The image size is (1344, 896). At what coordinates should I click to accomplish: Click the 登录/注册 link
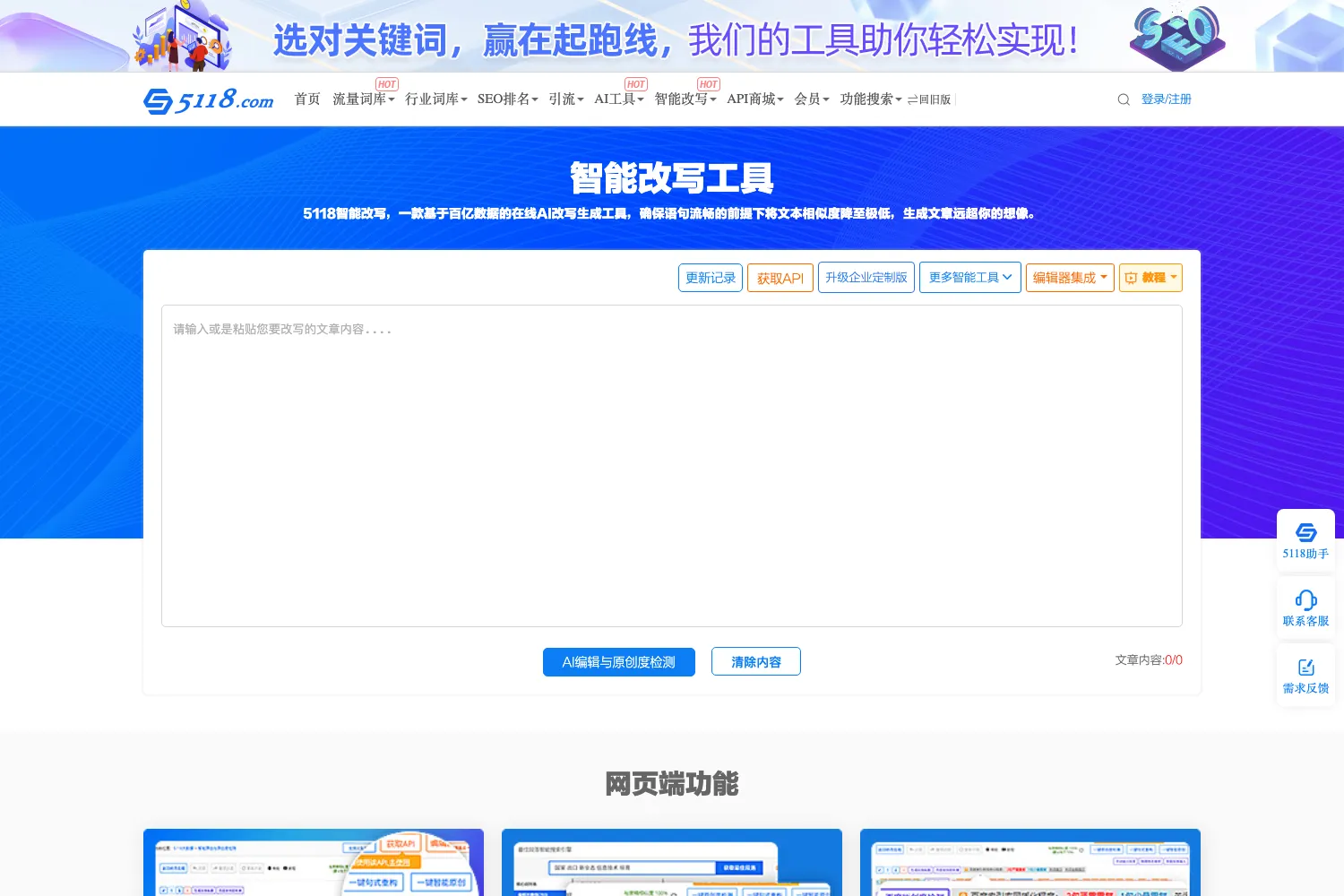(x=1167, y=99)
